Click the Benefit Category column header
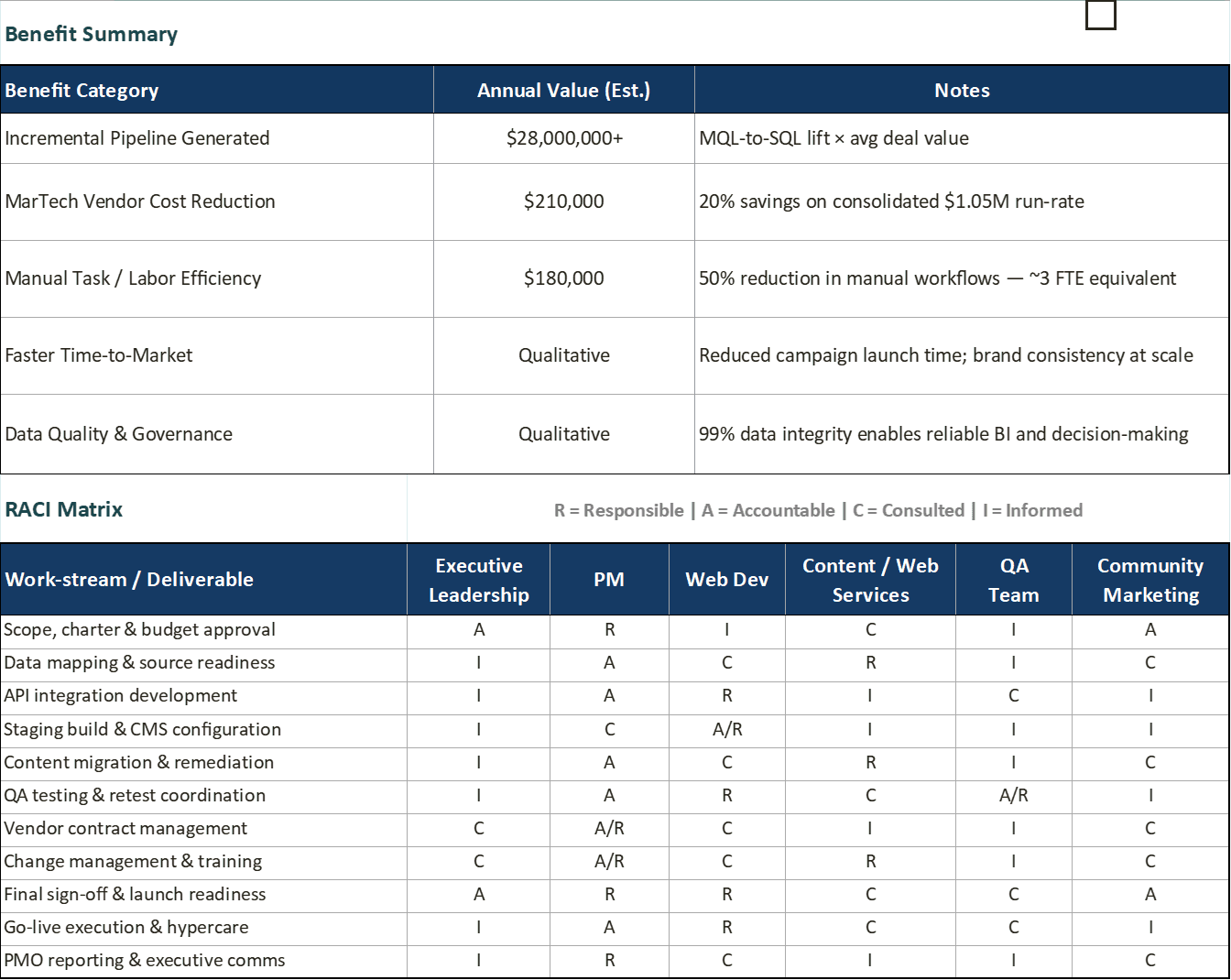The height and width of the screenshot is (980, 1231). point(217,90)
